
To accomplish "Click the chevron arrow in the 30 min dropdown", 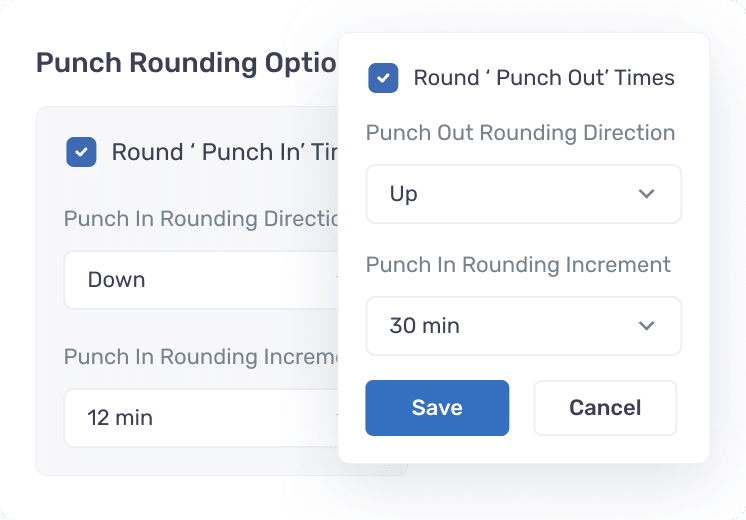I will point(647,326).
